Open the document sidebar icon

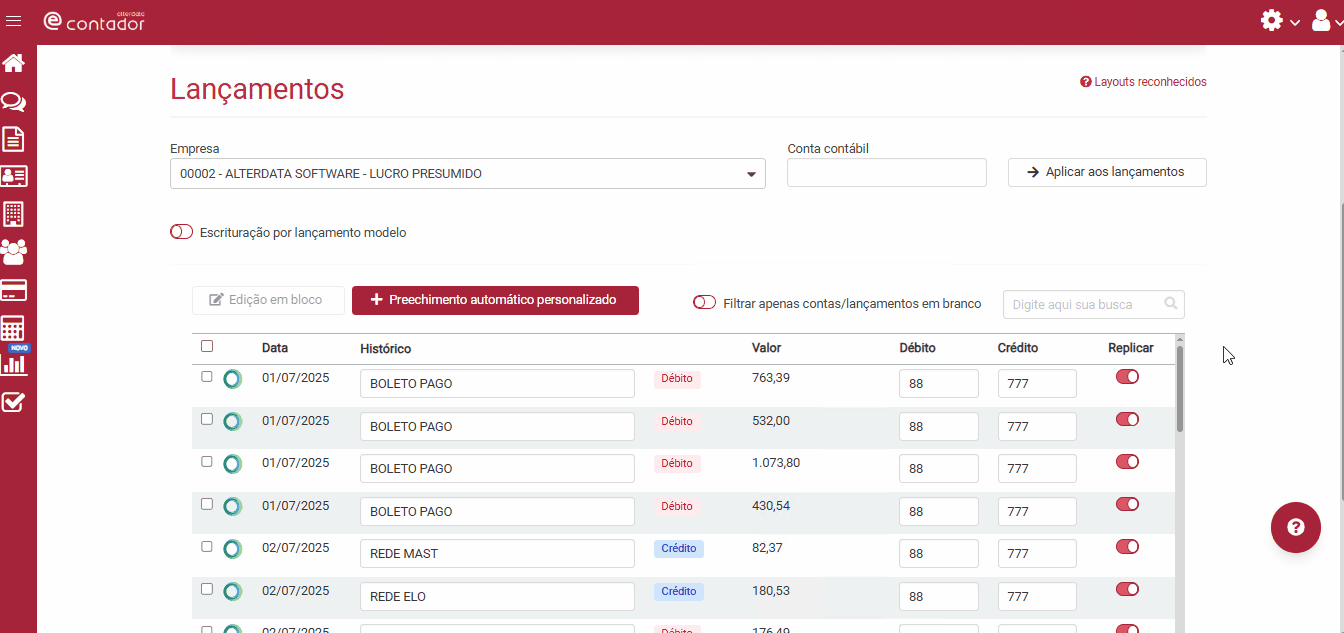[13, 139]
